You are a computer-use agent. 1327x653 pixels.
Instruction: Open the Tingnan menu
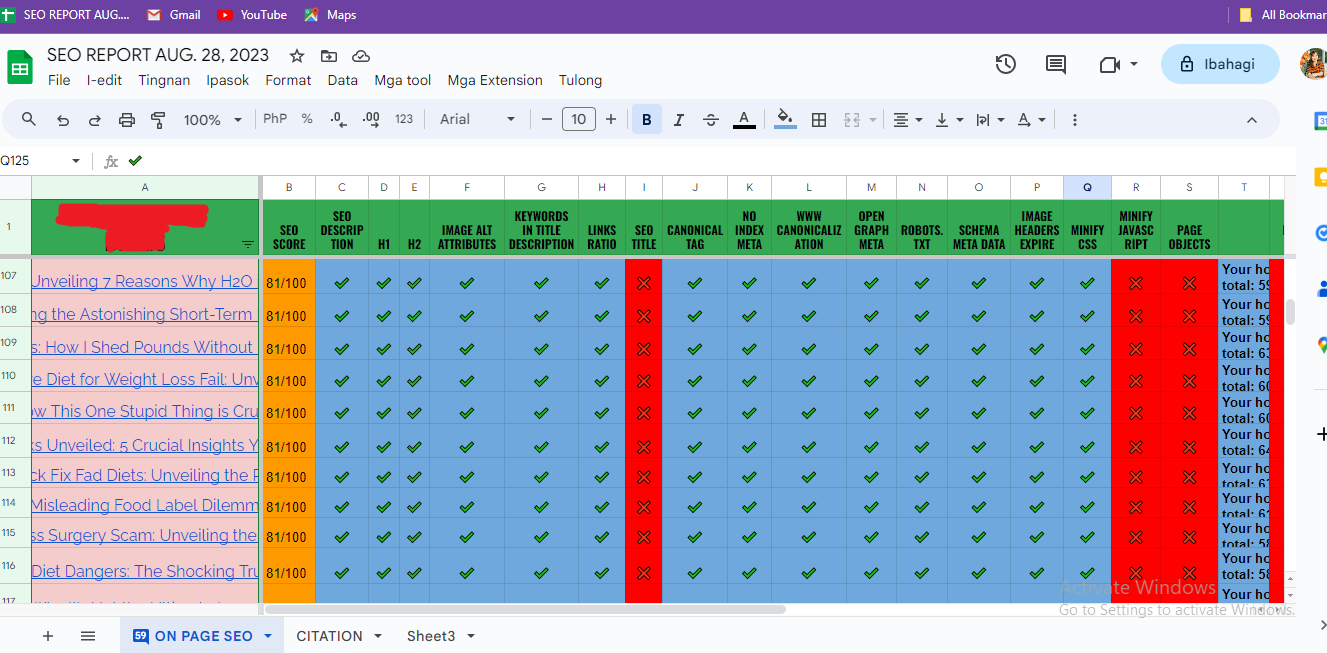point(164,80)
